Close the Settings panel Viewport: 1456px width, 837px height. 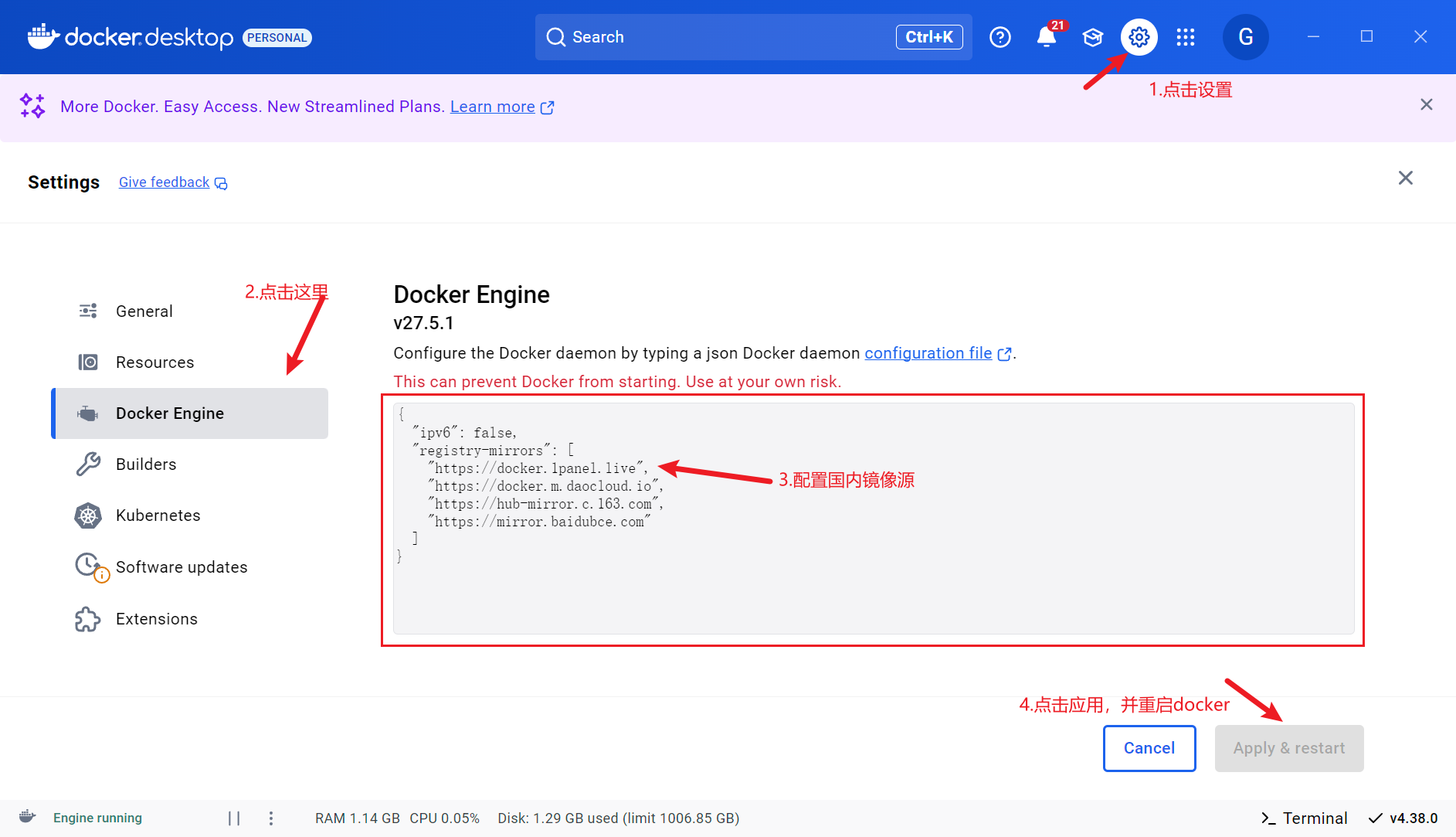tap(1406, 178)
